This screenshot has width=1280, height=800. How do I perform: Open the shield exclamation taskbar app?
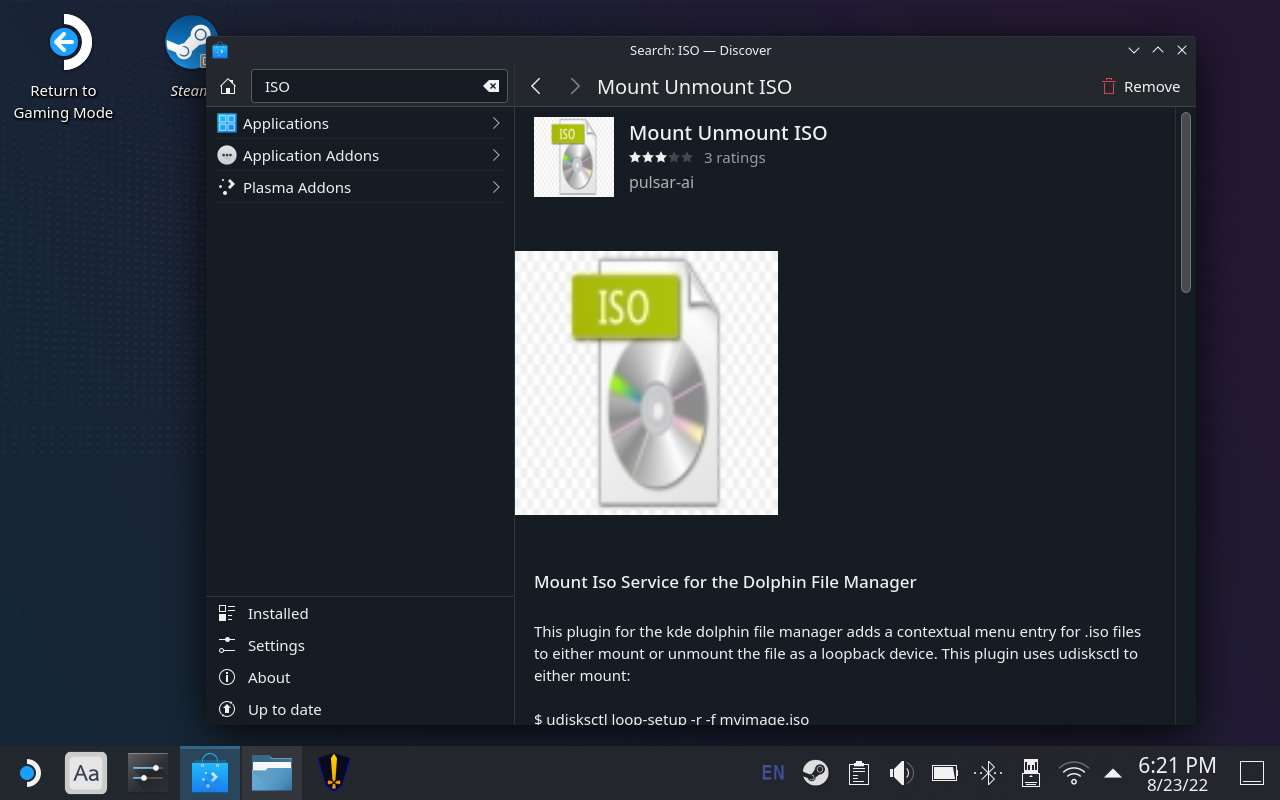[x=333, y=773]
